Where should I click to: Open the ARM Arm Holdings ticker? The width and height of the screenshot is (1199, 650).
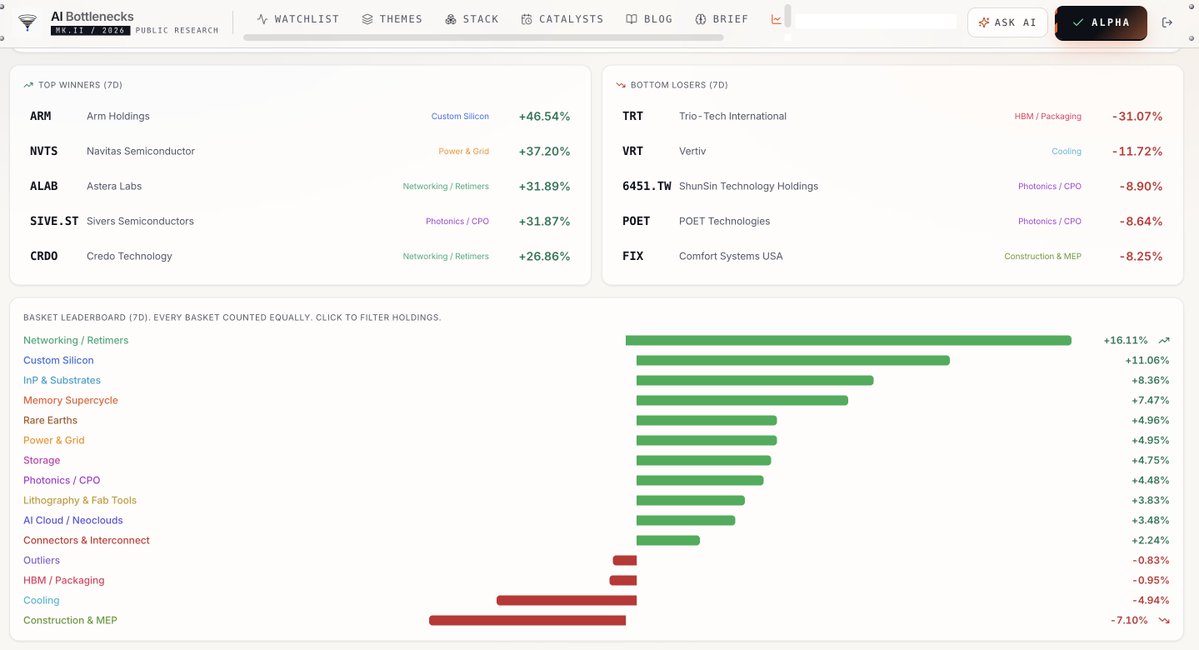300,116
